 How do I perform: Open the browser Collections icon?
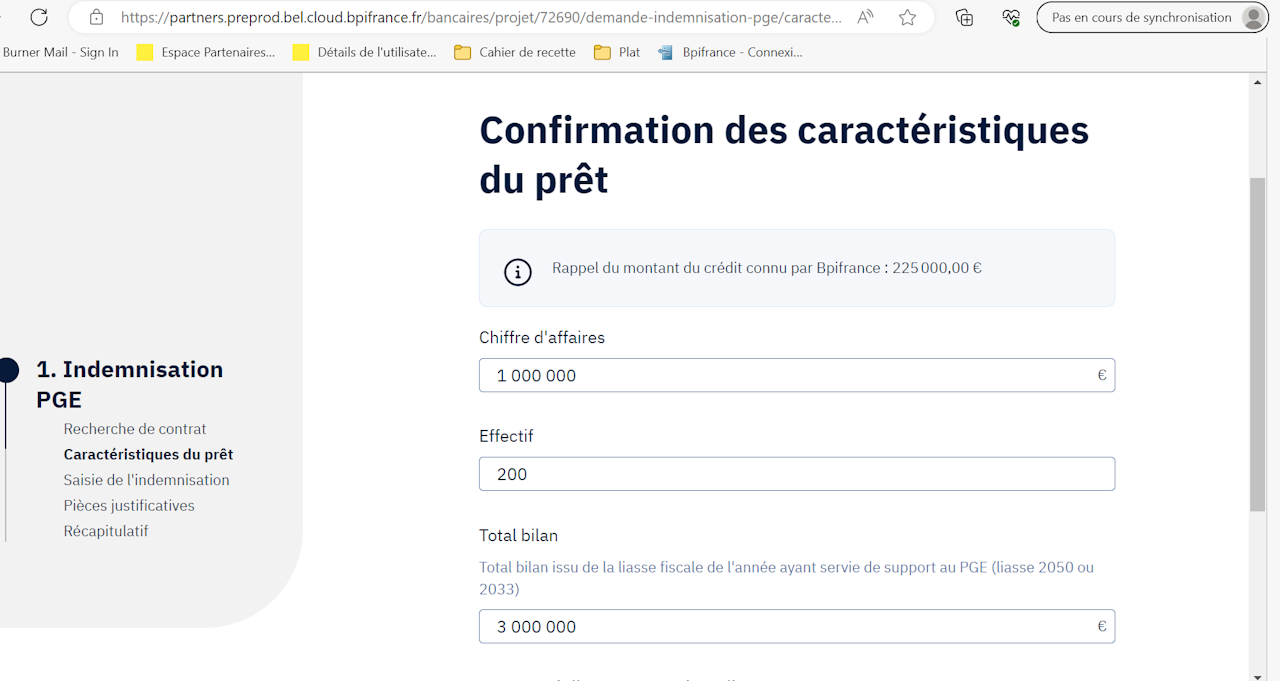[964, 17]
